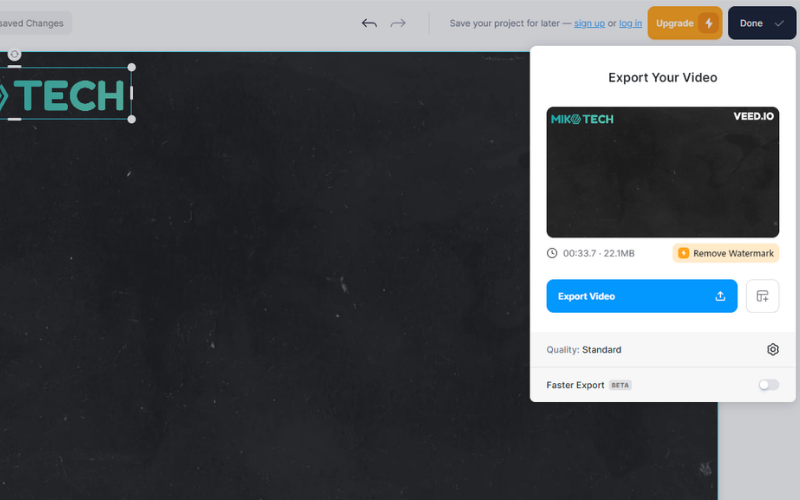Viewport: 800px width, 500px height.
Task: Open quality settings gear icon
Action: [772, 349]
